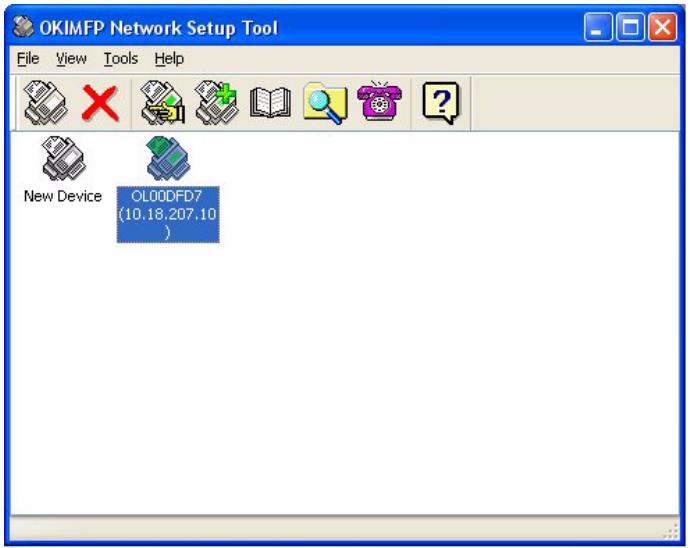Click the printer with green plus icon

217,103
